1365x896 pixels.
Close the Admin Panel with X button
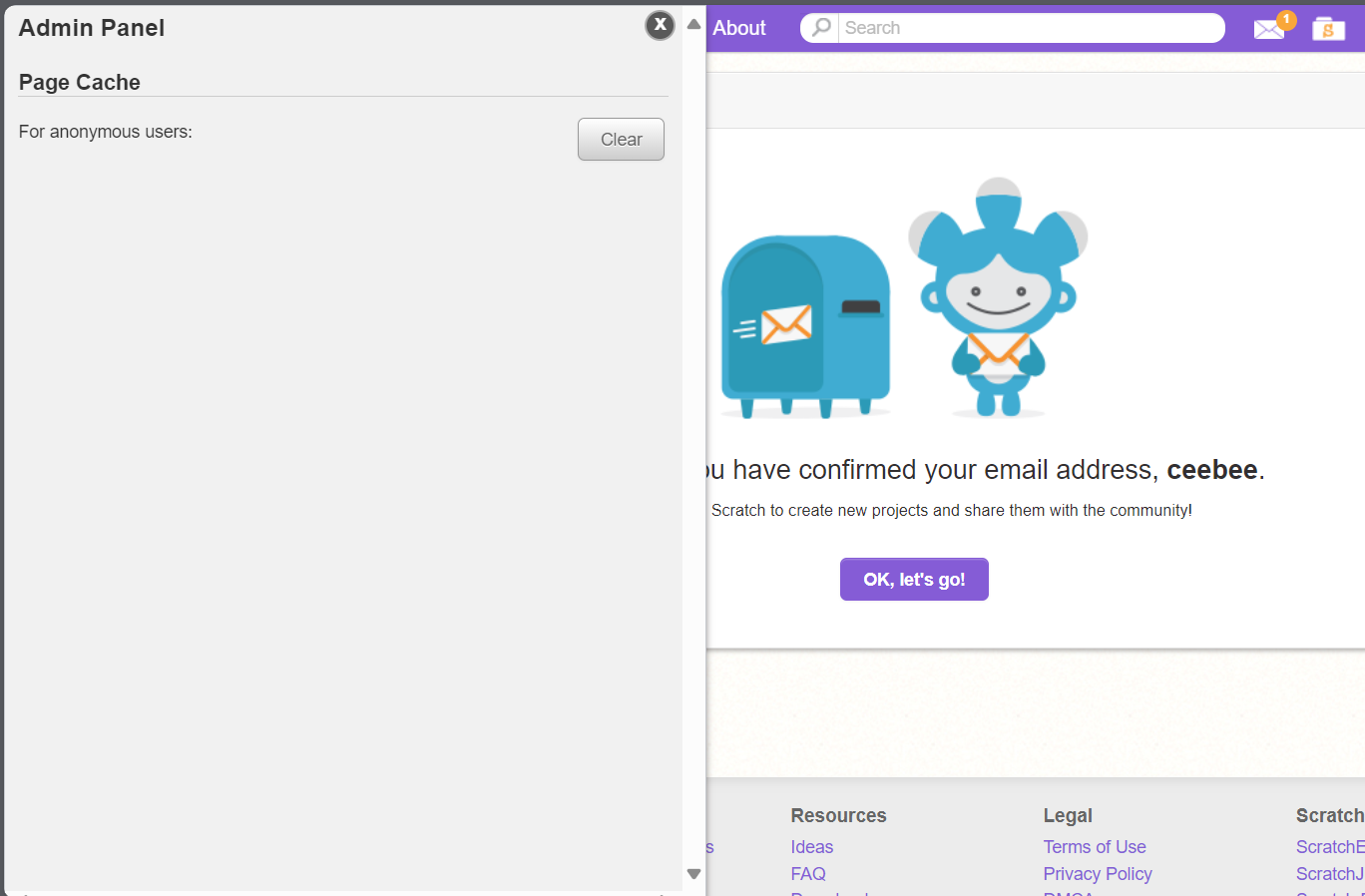click(x=660, y=25)
